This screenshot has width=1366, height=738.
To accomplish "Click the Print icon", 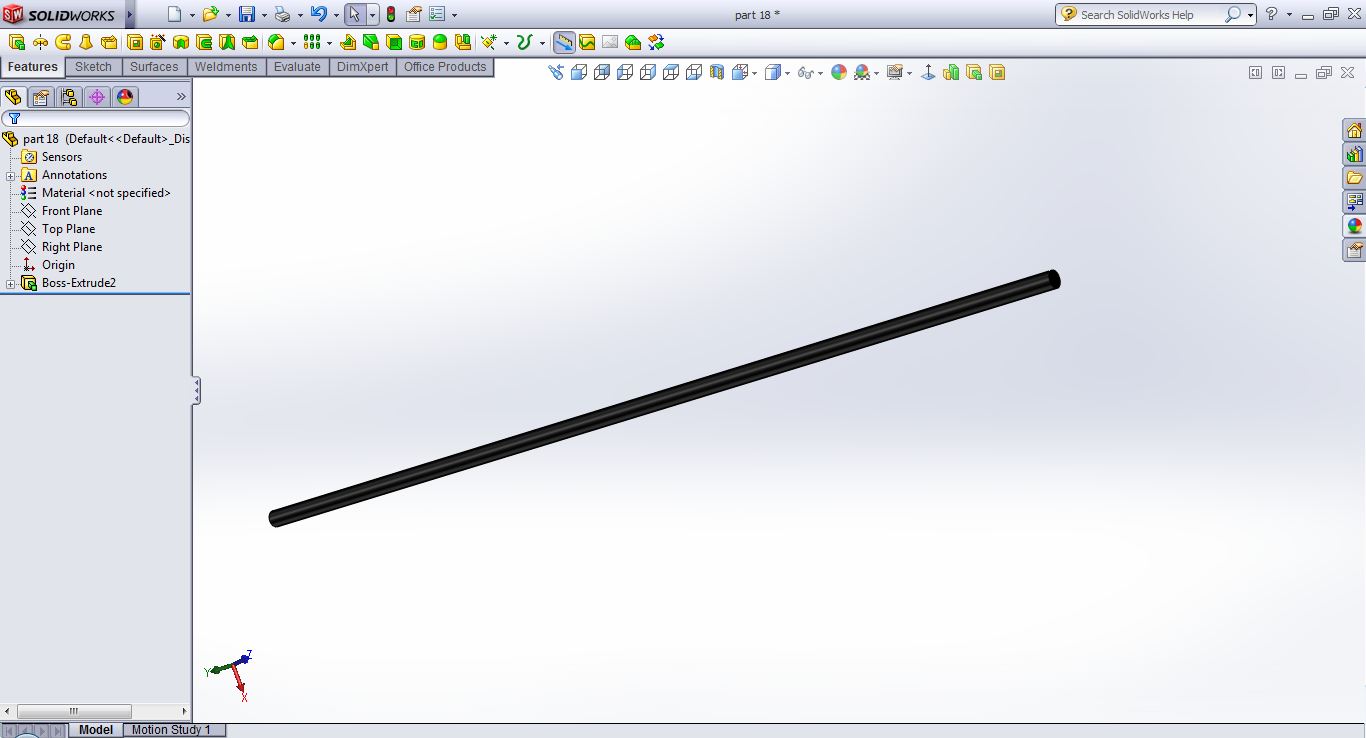I will (282, 14).
